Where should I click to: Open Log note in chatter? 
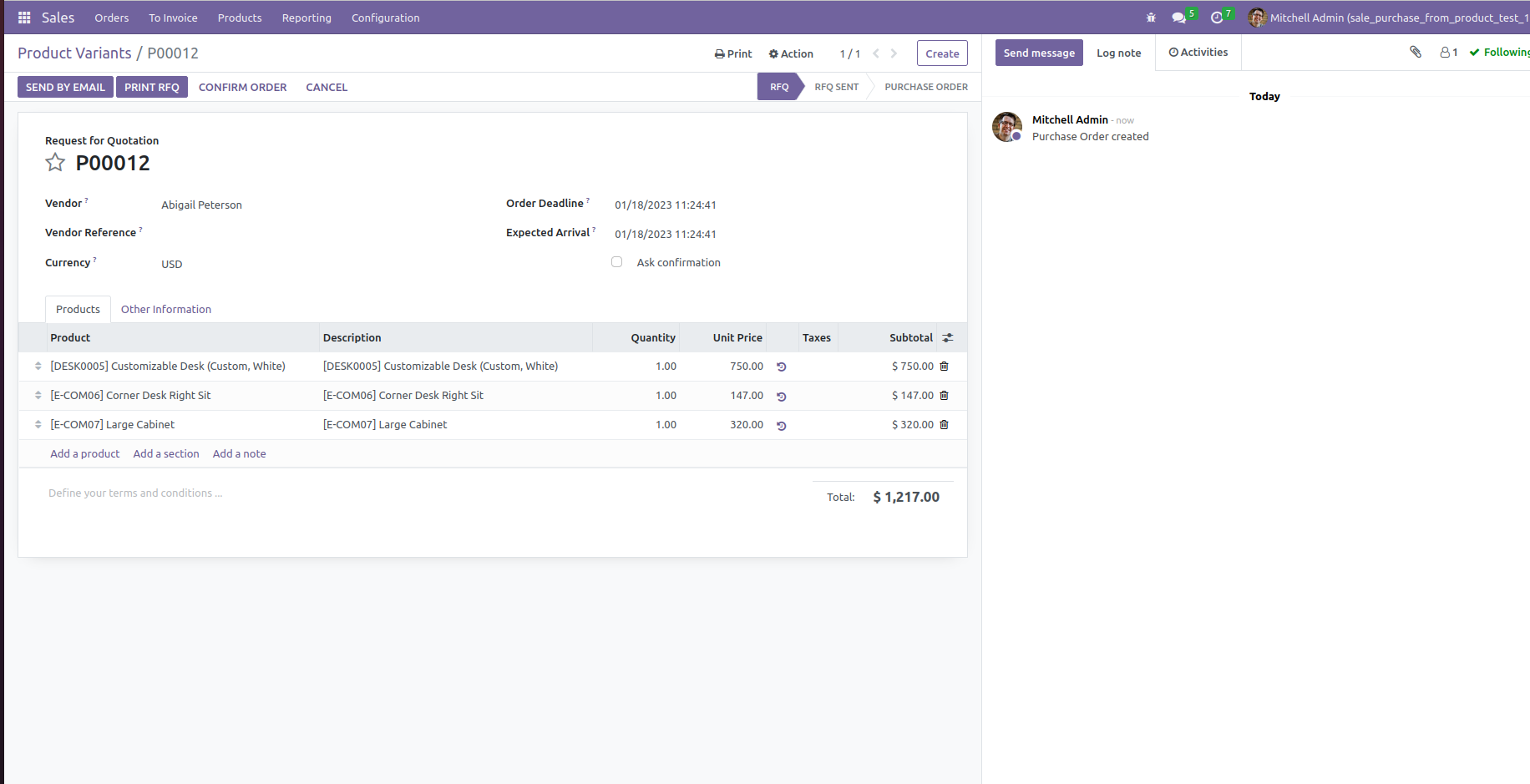tap(1118, 53)
